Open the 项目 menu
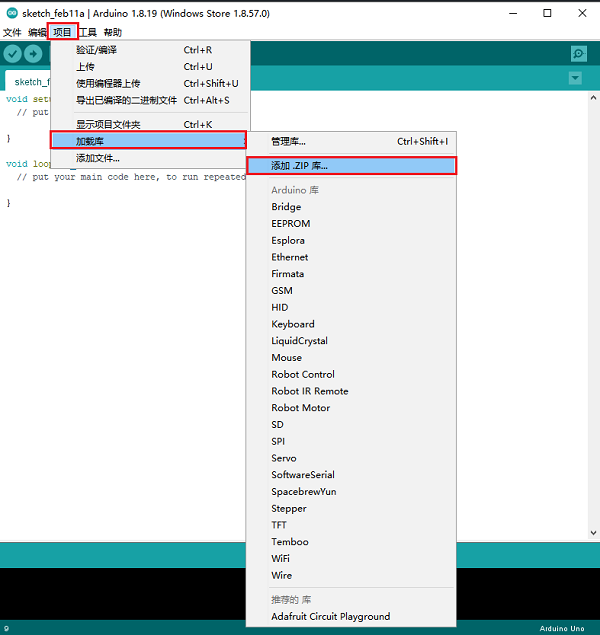The height and width of the screenshot is (635, 600). (x=62, y=32)
